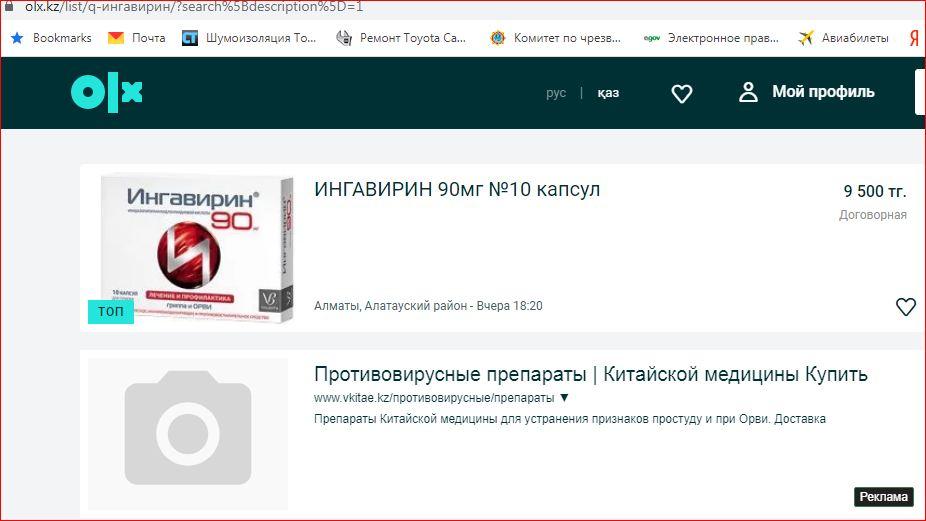Image resolution: width=926 pixels, height=521 pixels.
Task: Click the profile person icon
Action: coord(748,92)
